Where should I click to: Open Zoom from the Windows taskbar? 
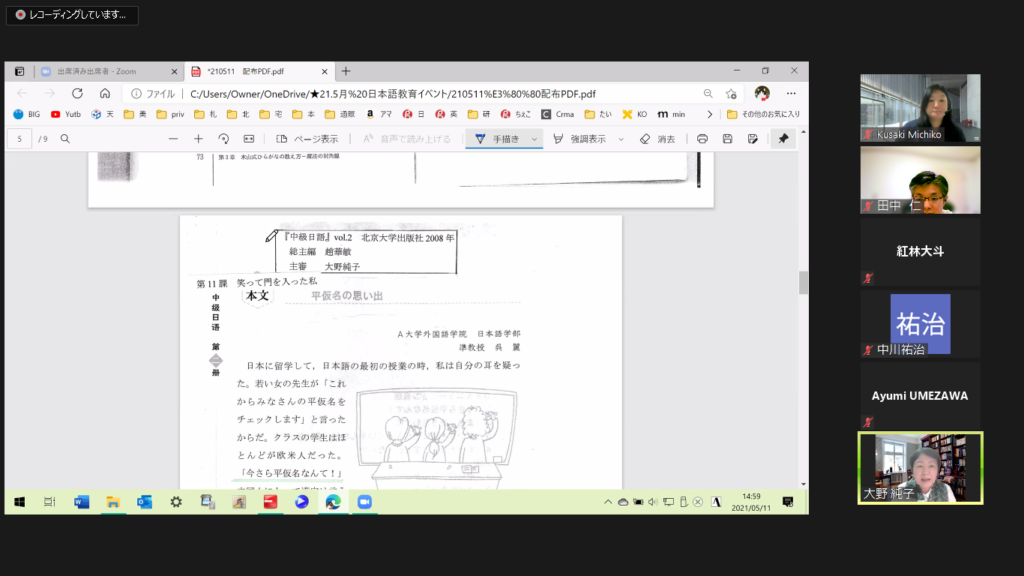[x=364, y=502]
